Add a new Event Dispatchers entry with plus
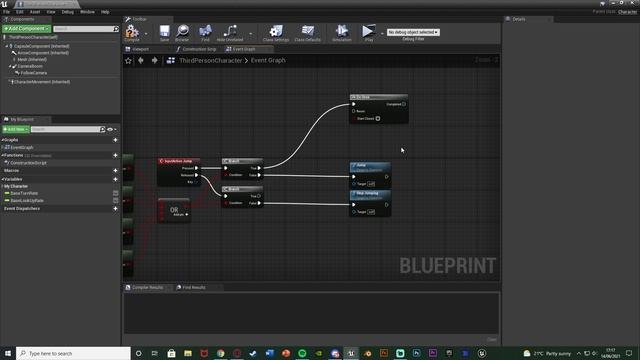Viewport: 640px width, 360px height. [115, 209]
